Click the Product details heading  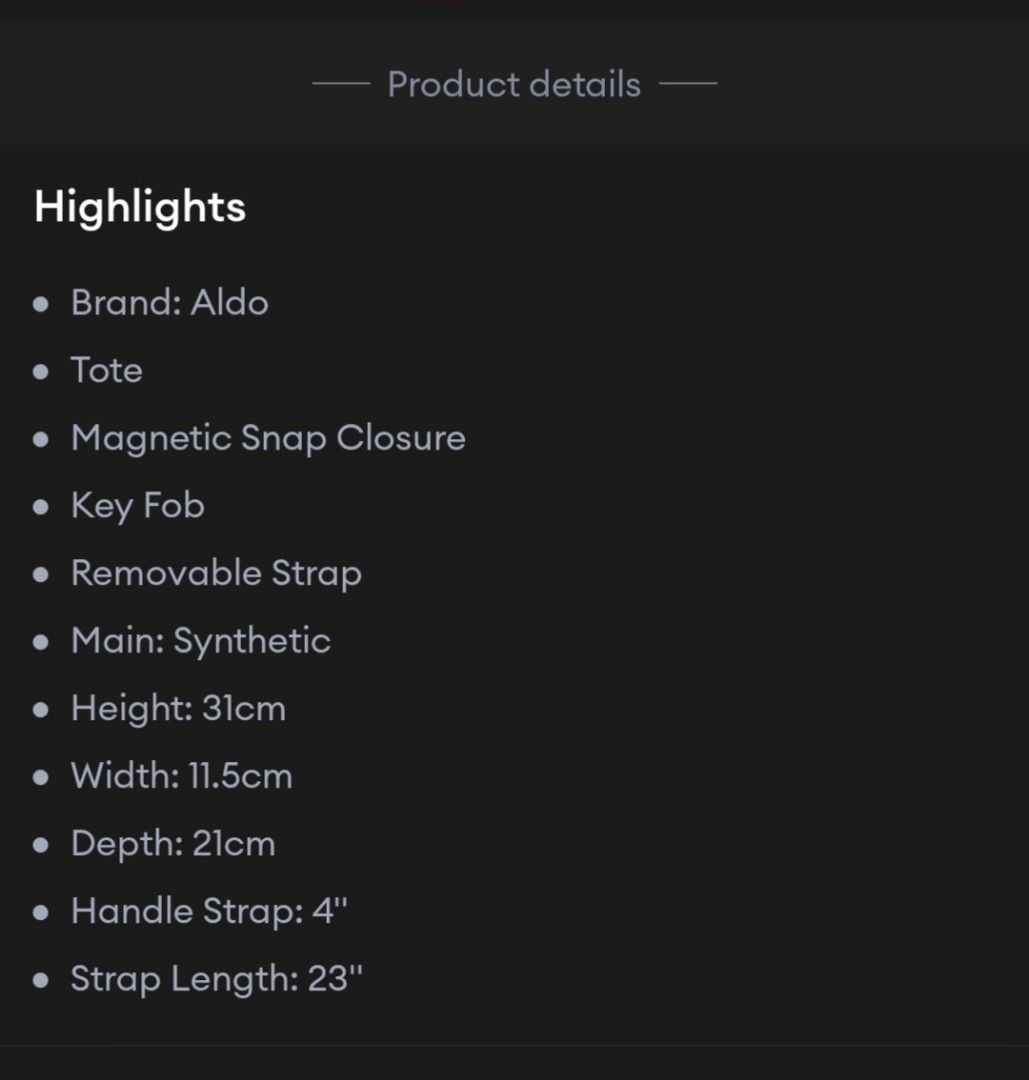pos(514,85)
